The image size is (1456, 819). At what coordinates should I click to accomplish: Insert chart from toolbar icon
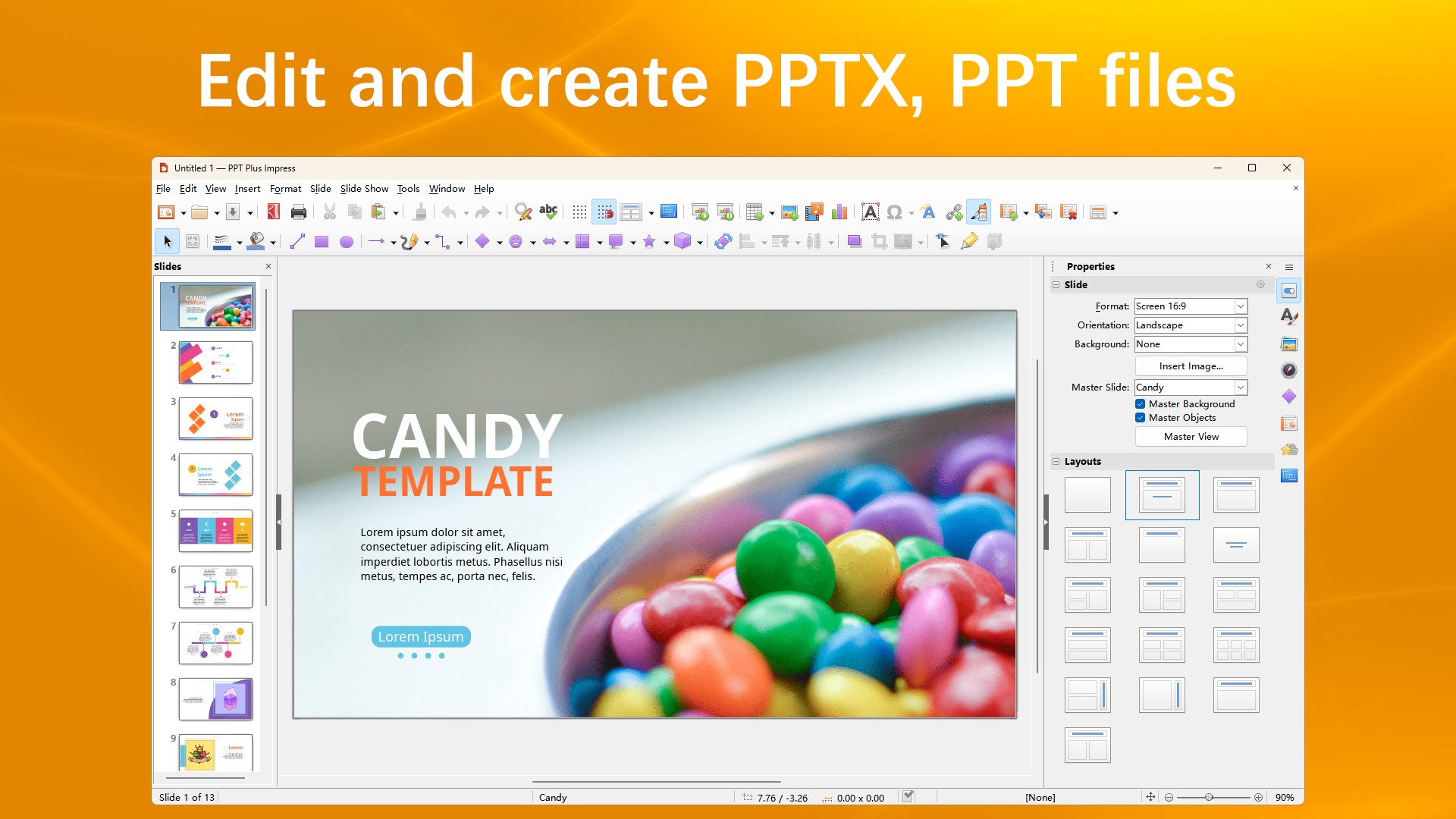pyautogui.click(x=839, y=212)
